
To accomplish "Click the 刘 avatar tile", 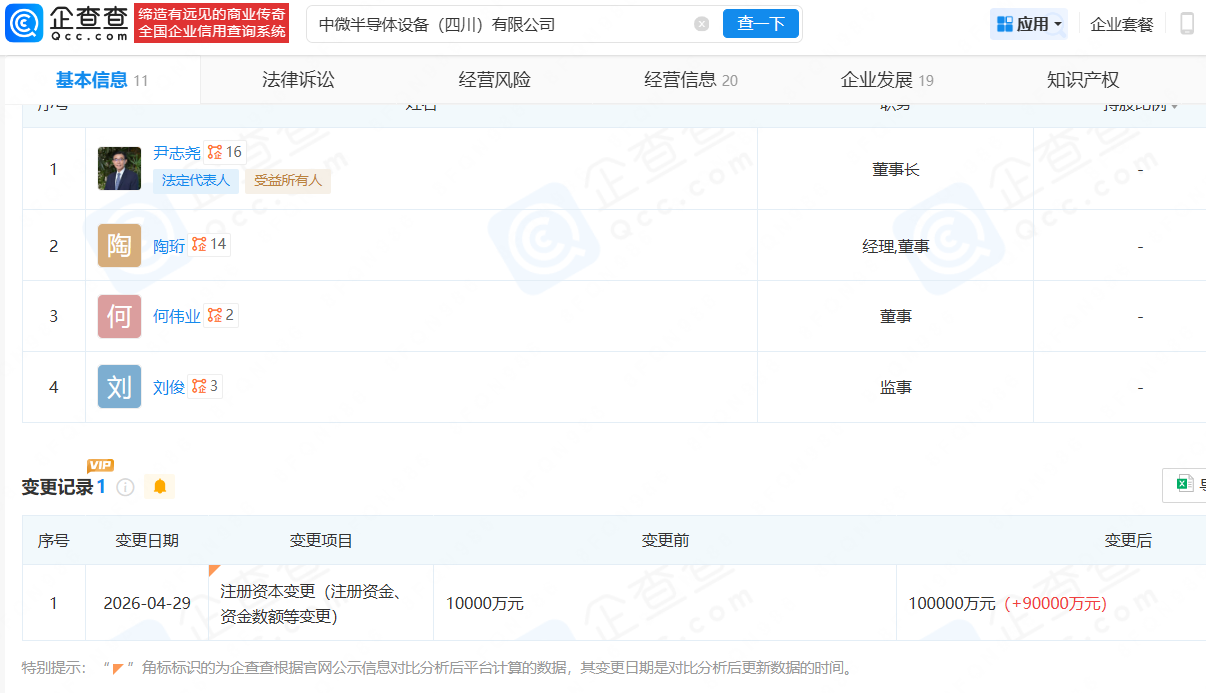I will (x=119, y=387).
